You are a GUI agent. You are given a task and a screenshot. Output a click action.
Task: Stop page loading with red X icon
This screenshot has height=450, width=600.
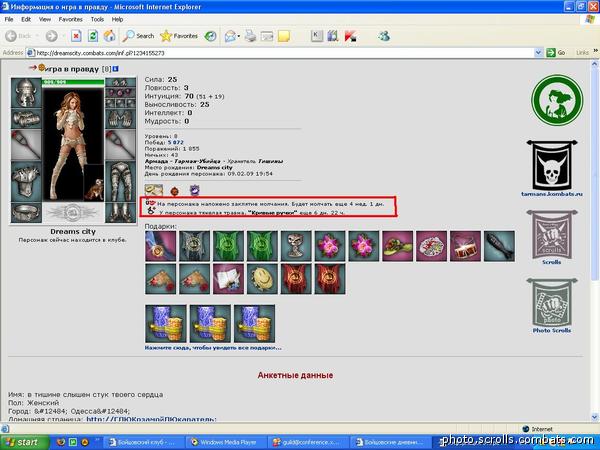coord(76,36)
